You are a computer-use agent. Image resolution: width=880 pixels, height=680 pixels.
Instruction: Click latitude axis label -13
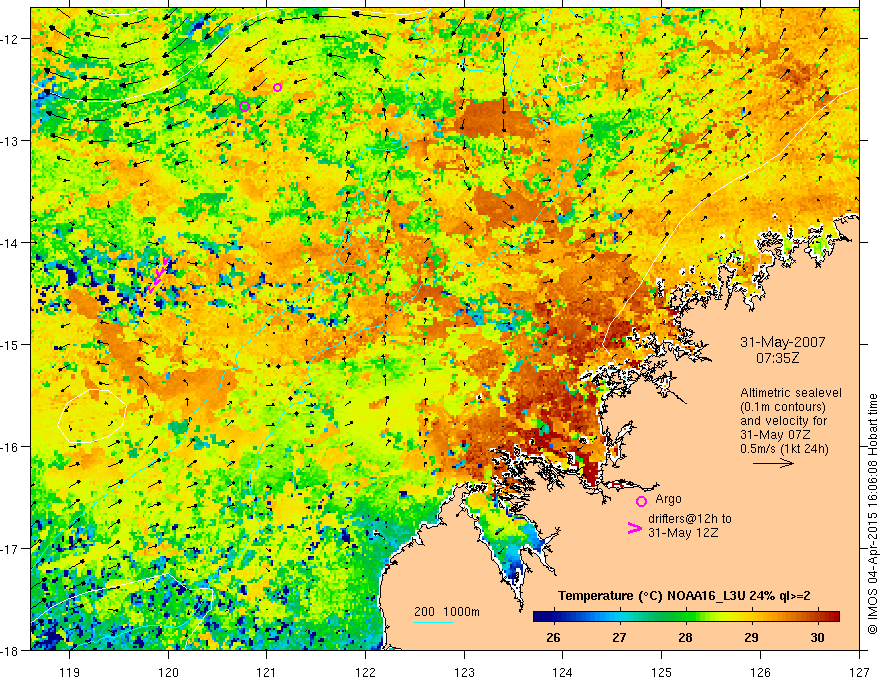coord(11,140)
